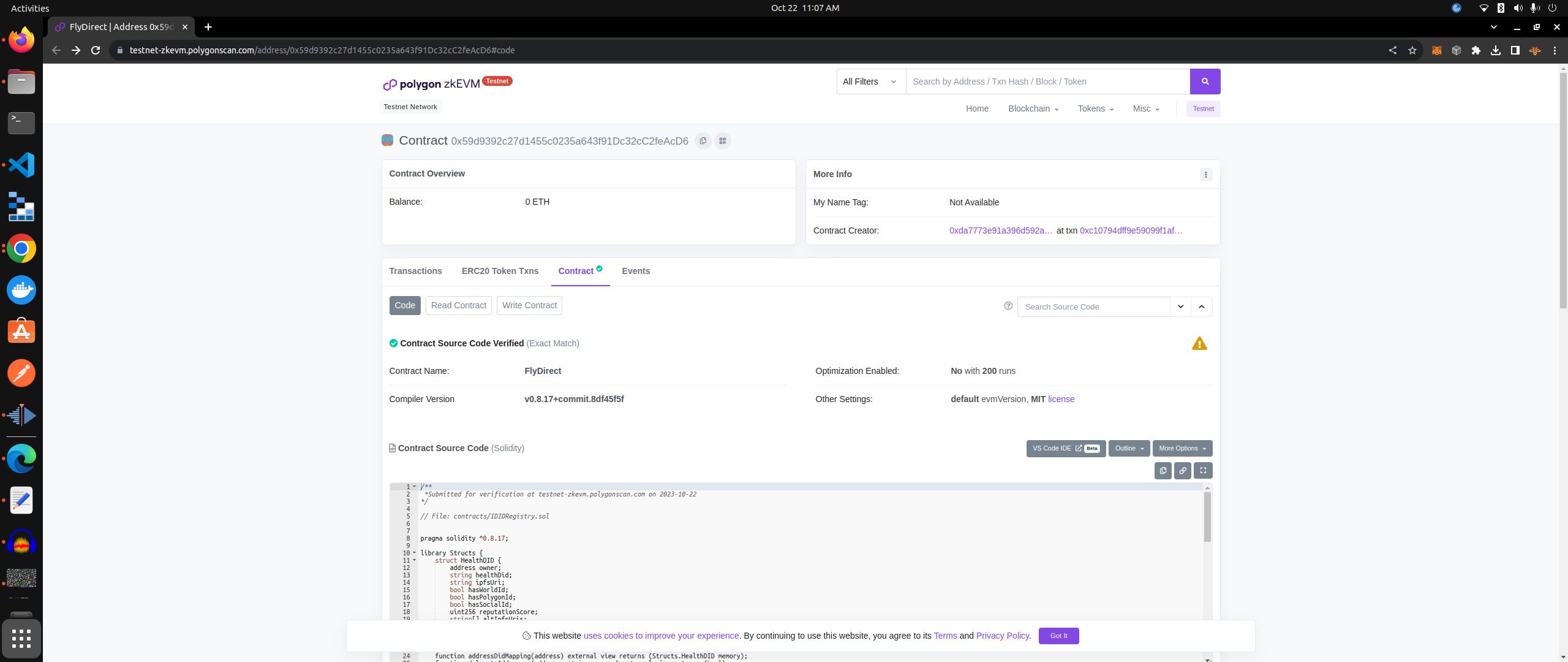Reload the page
Viewport: 1568px width, 662px height.
point(96,50)
